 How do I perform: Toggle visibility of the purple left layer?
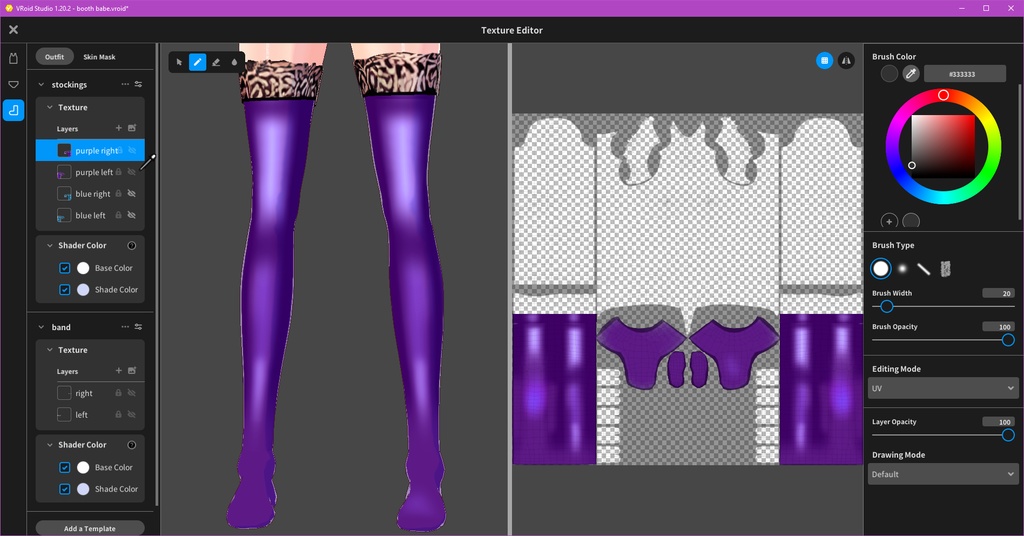tap(131, 172)
